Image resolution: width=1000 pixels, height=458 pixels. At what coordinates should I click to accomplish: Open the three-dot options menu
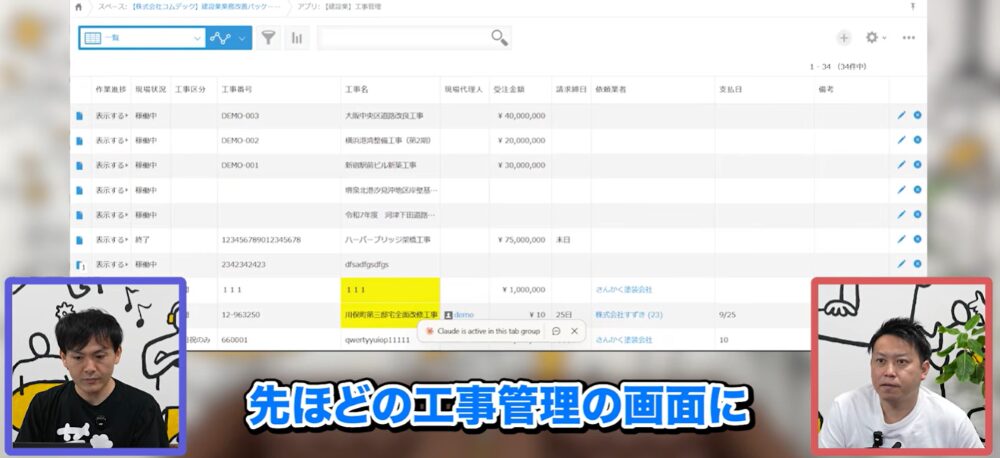point(909,38)
